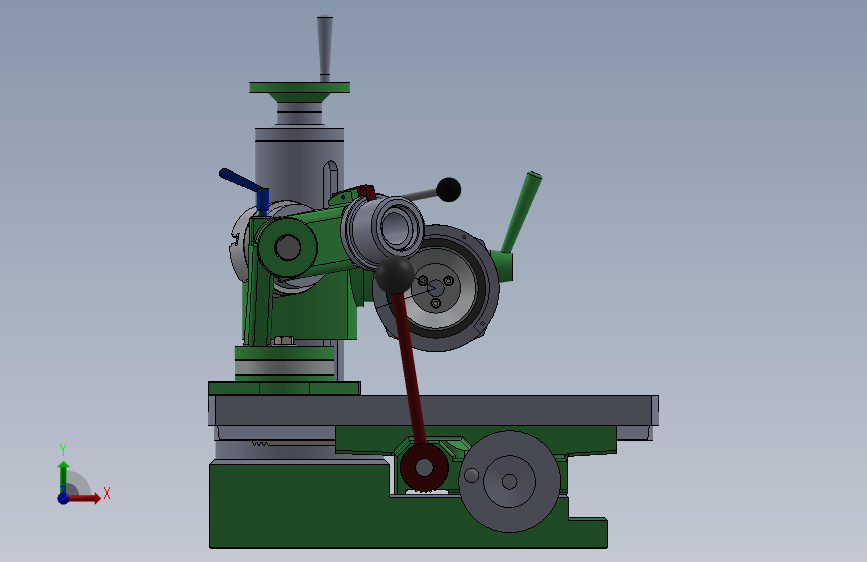Select the large grey handwheel on the base
This screenshot has height=562, width=867.
pos(509,481)
